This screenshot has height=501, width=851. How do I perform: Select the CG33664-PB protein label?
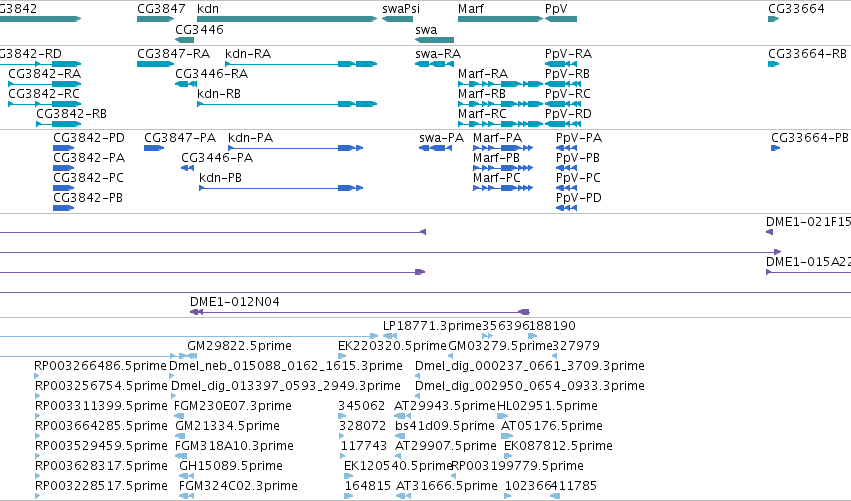(810, 138)
